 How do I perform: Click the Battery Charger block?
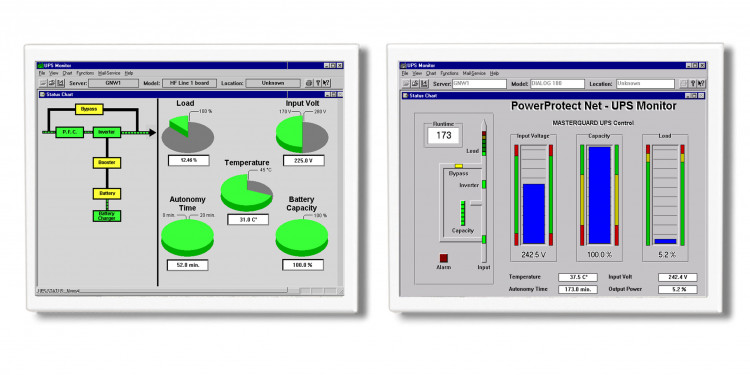(x=107, y=216)
